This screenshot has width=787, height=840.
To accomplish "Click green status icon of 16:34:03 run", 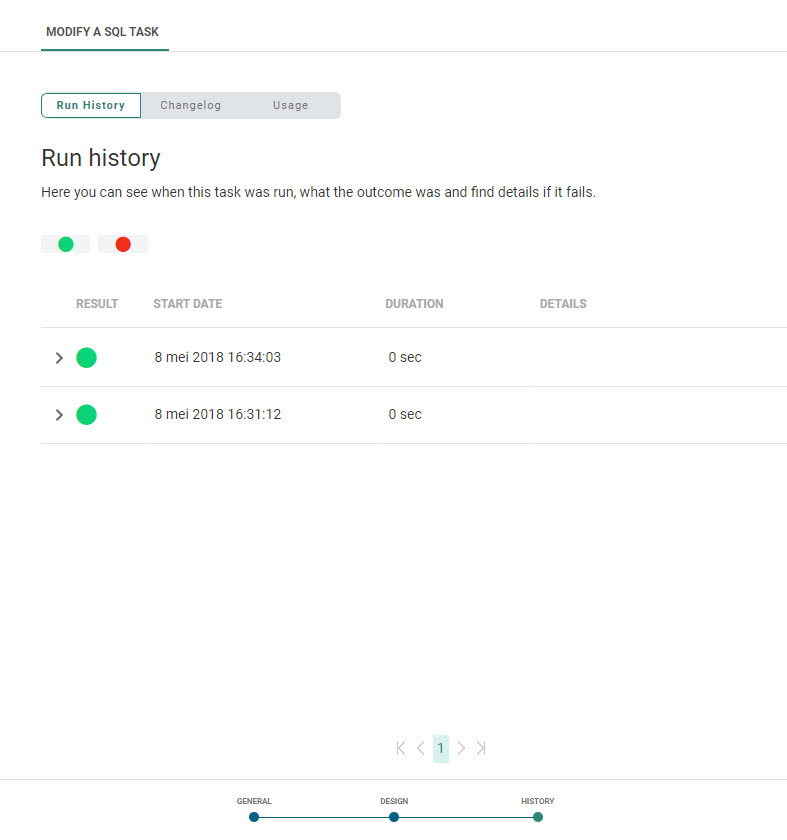I will tap(87, 357).
